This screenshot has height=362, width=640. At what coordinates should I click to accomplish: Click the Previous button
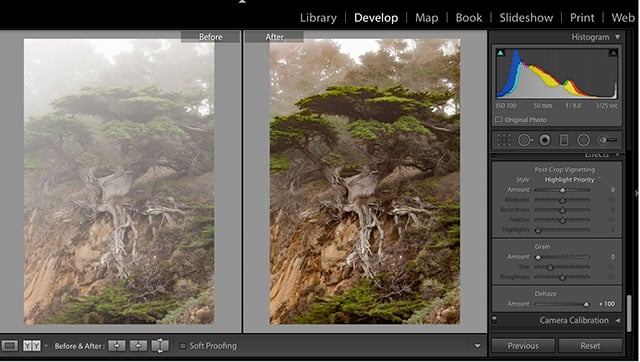523,346
